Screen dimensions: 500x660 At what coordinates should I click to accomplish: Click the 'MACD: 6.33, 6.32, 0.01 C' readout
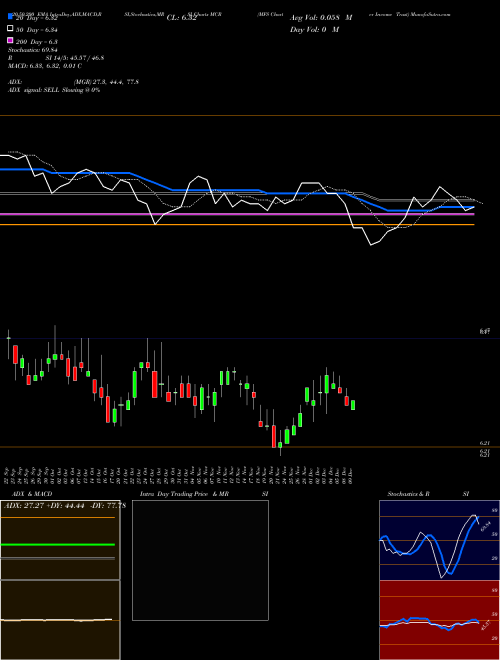click(x=45, y=66)
